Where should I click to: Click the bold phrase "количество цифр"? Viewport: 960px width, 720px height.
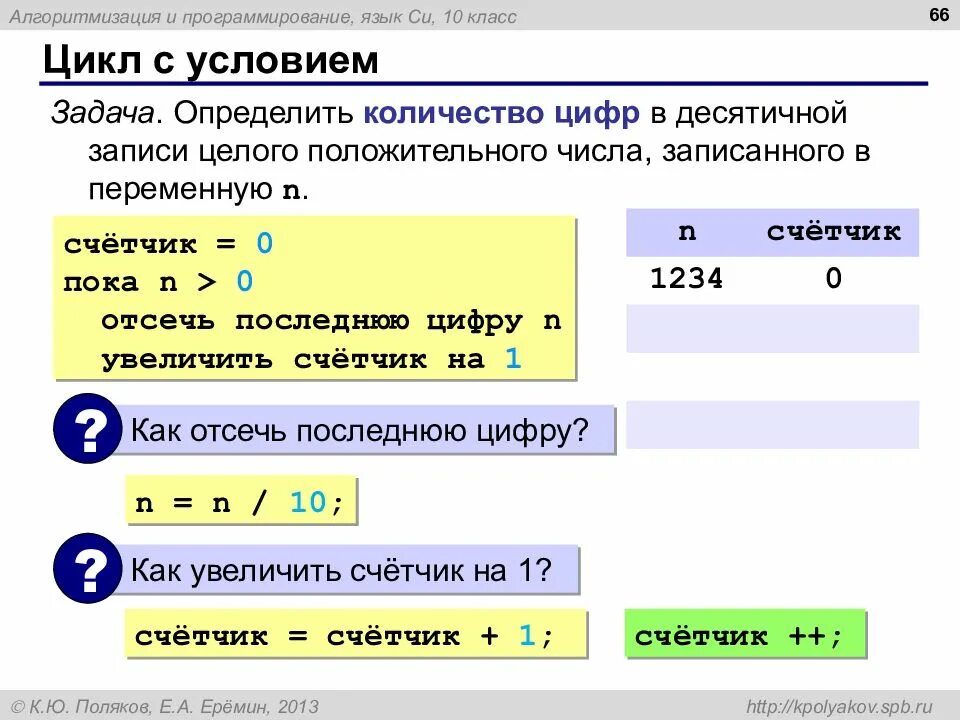(x=501, y=113)
